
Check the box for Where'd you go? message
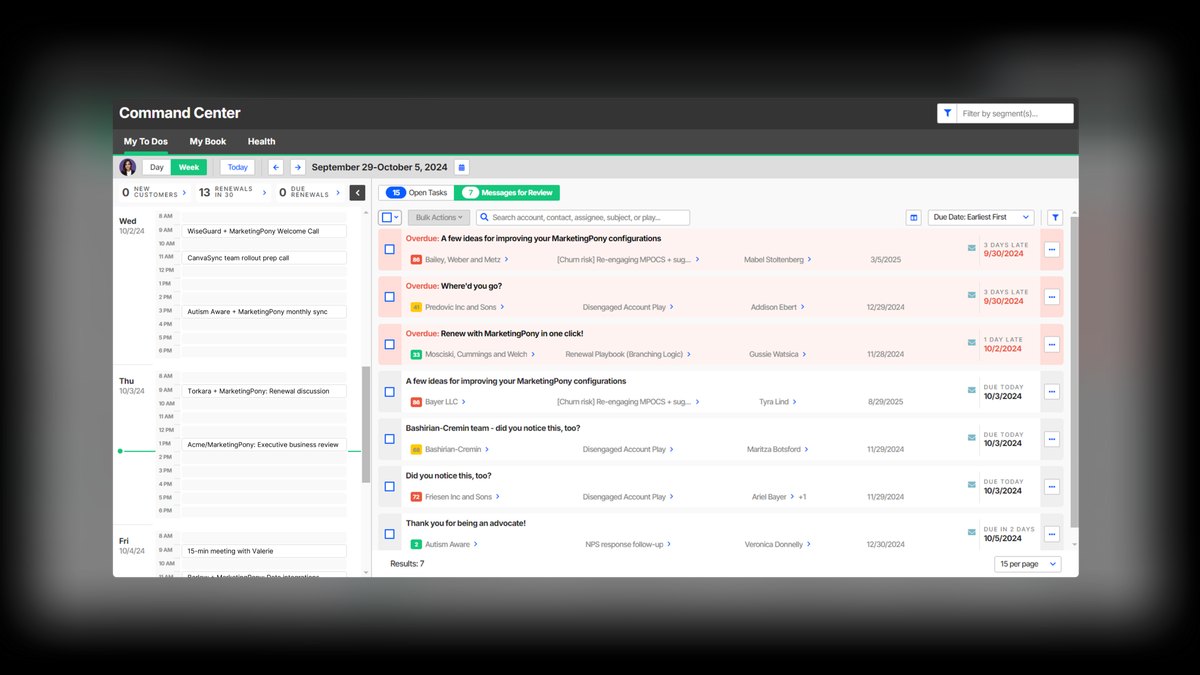coord(390,297)
